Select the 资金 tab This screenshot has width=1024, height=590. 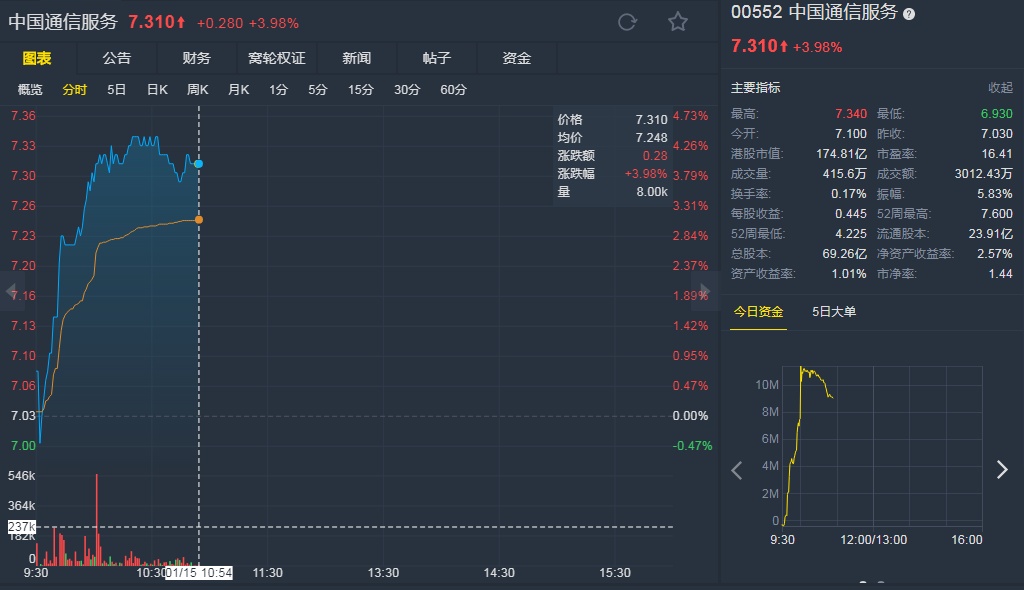(x=516, y=58)
